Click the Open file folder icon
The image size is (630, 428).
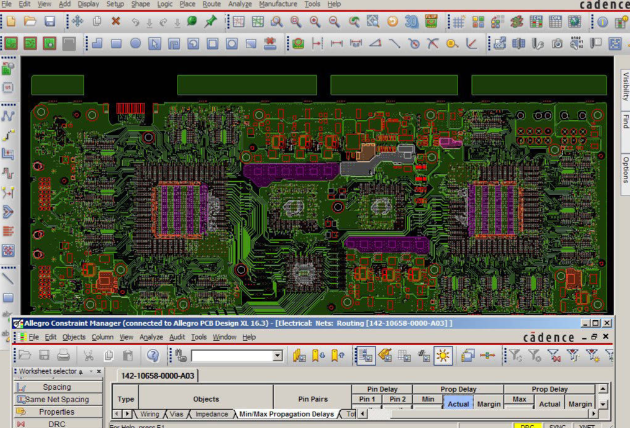click(x=30, y=21)
